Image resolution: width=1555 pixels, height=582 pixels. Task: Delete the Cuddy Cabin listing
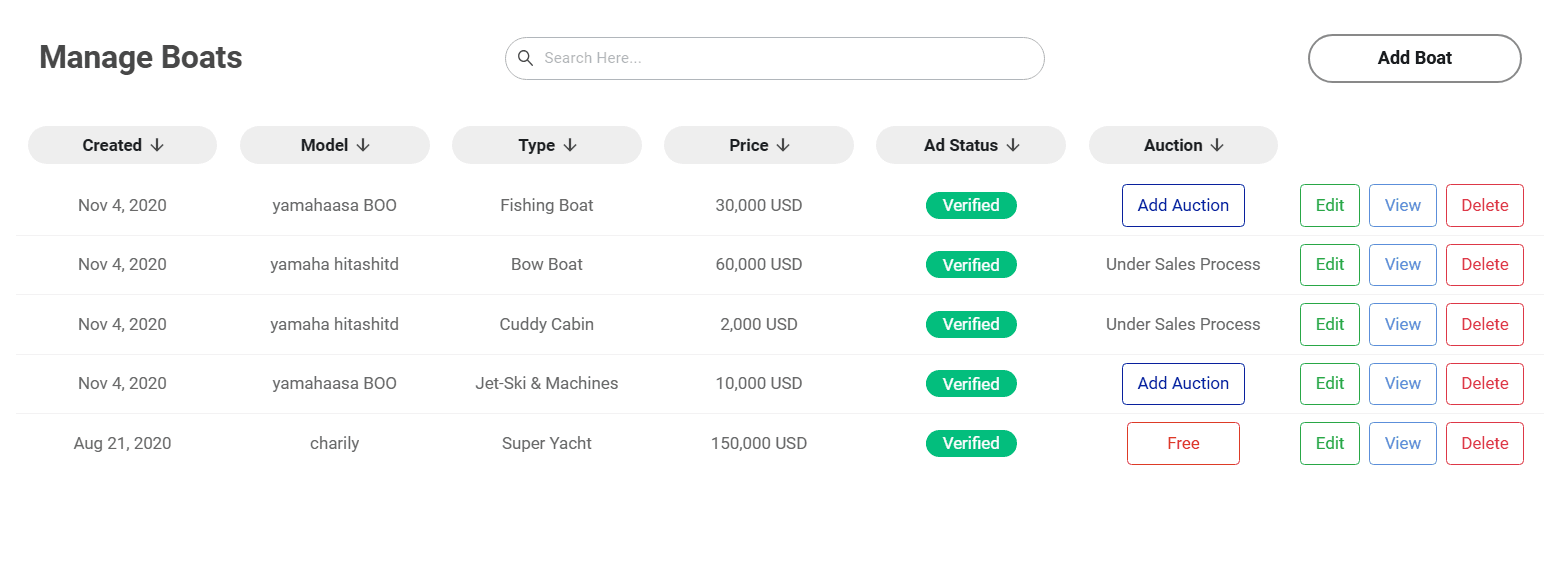tap(1484, 324)
